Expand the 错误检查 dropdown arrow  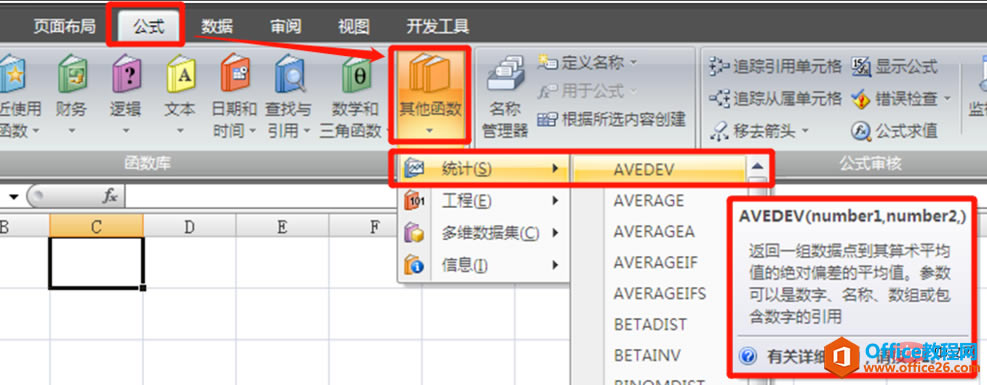(x=947, y=99)
